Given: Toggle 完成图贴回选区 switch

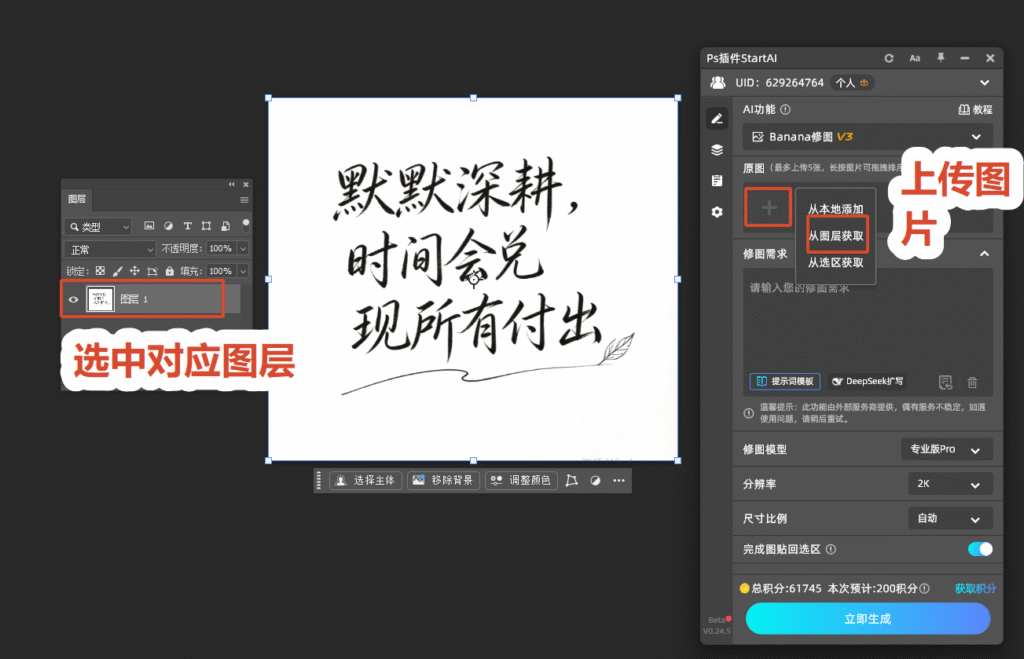Looking at the screenshot, I should pyautogui.click(x=980, y=549).
